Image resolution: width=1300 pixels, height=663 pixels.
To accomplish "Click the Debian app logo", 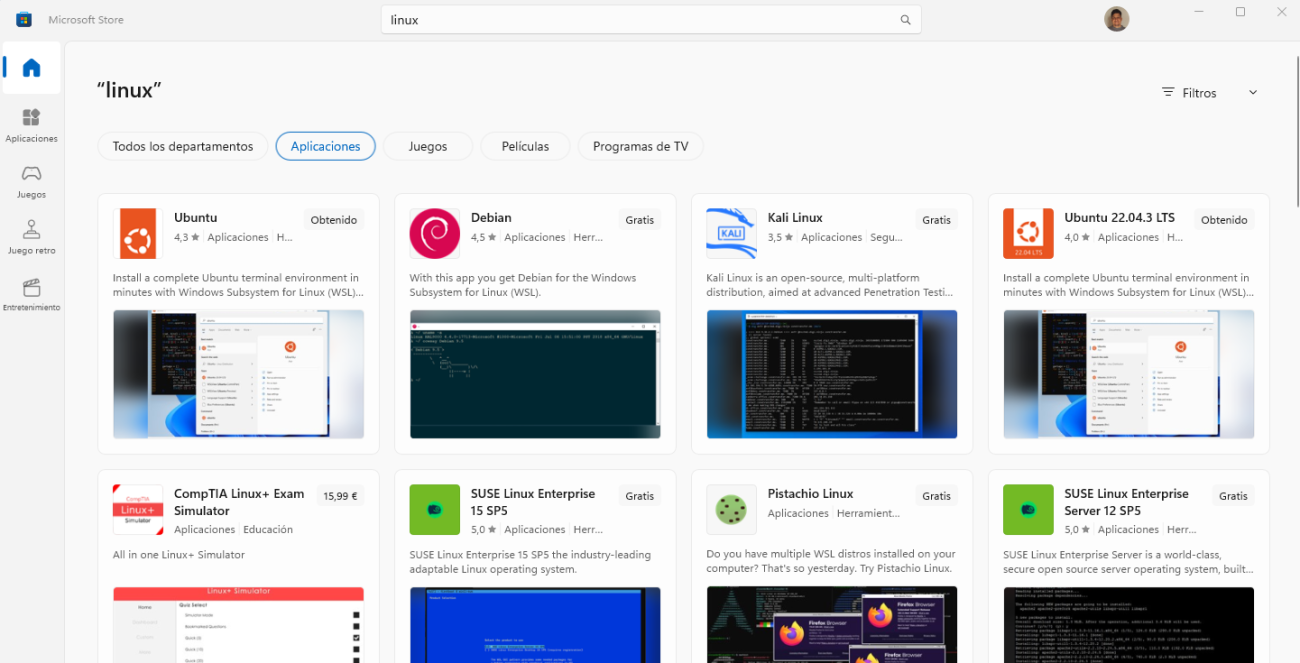I will click(x=435, y=234).
